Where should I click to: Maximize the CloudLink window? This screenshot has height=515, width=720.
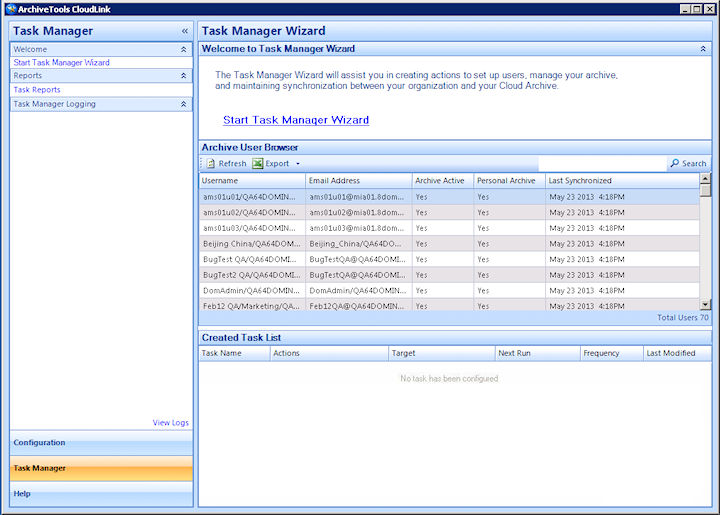tap(697, 9)
